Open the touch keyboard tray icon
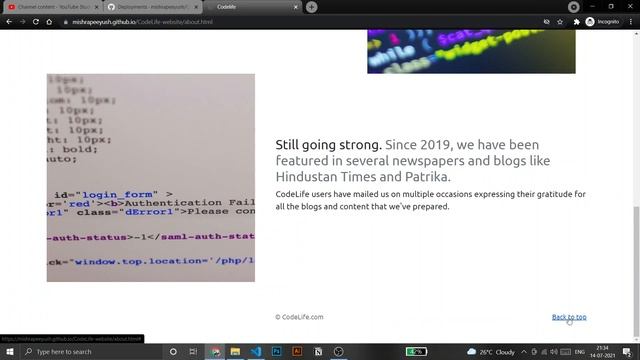 566,352
